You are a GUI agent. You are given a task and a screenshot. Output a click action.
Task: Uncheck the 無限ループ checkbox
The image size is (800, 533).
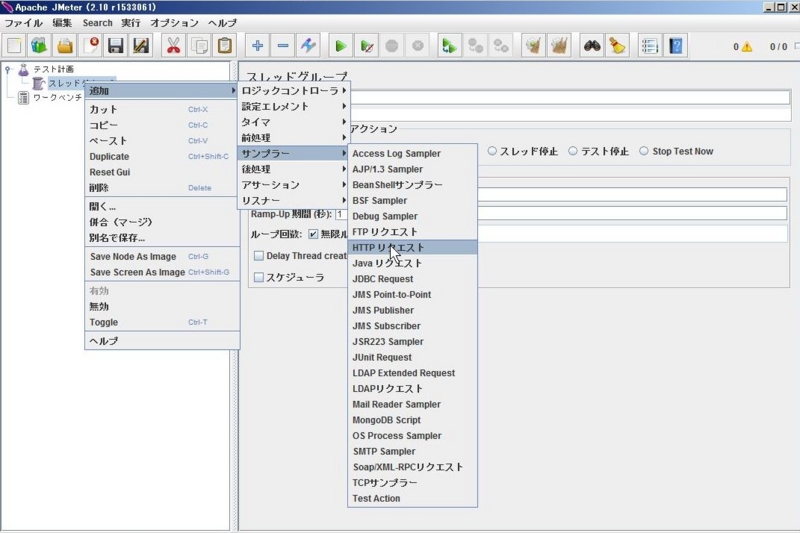pyautogui.click(x=313, y=234)
